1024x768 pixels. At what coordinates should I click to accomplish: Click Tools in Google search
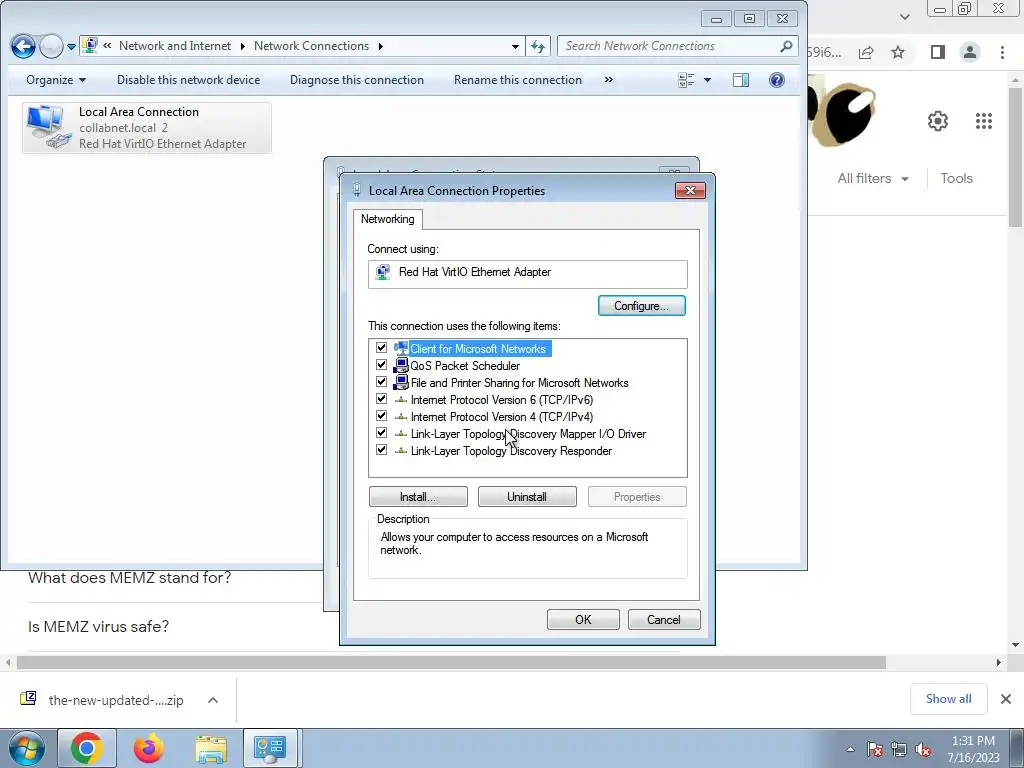(956, 178)
